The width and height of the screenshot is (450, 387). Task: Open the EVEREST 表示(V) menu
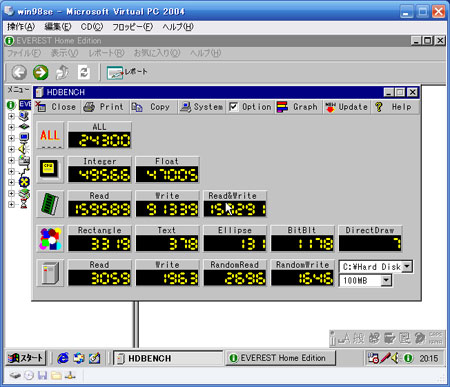(x=64, y=53)
